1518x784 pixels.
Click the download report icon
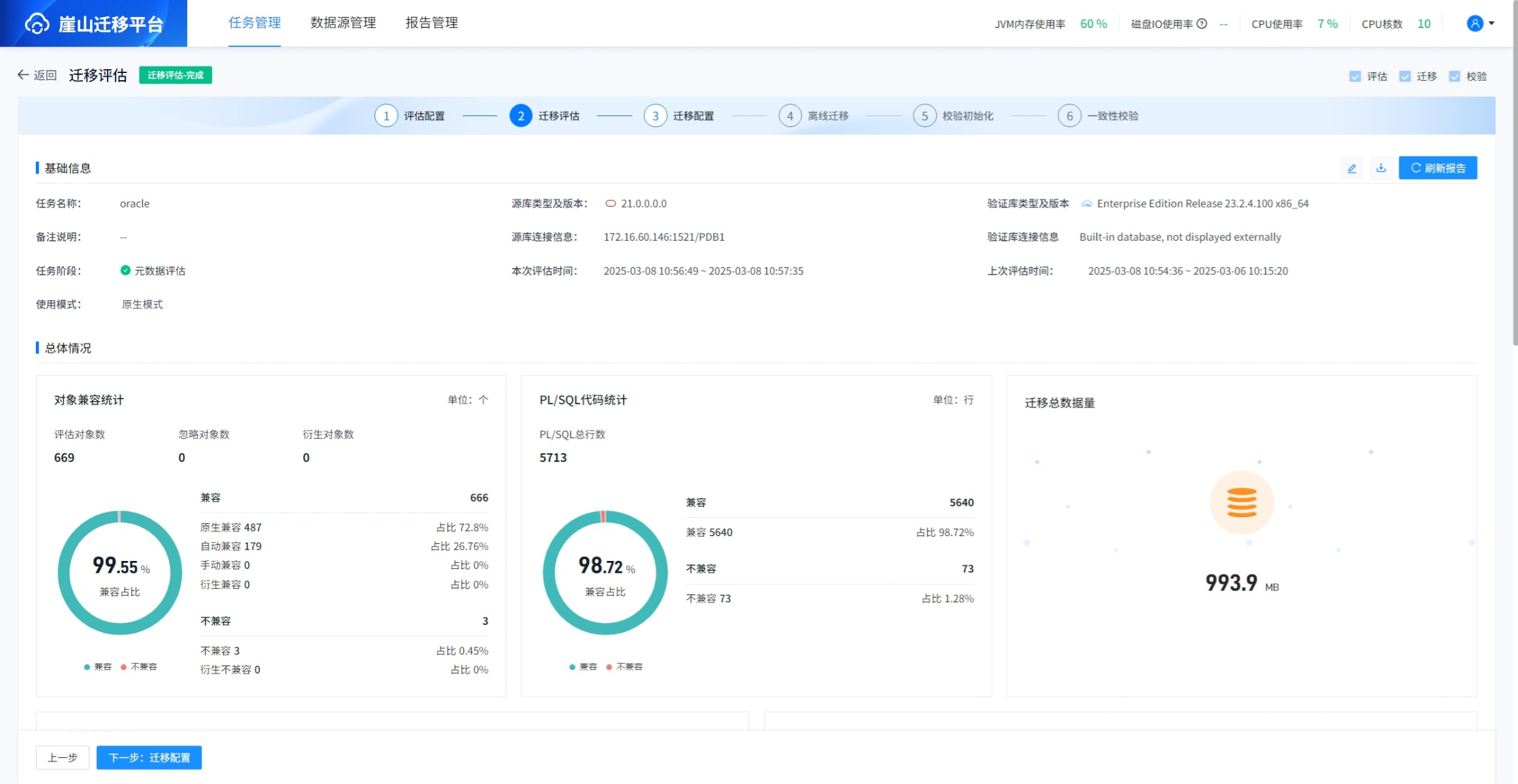pyautogui.click(x=1381, y=168)
